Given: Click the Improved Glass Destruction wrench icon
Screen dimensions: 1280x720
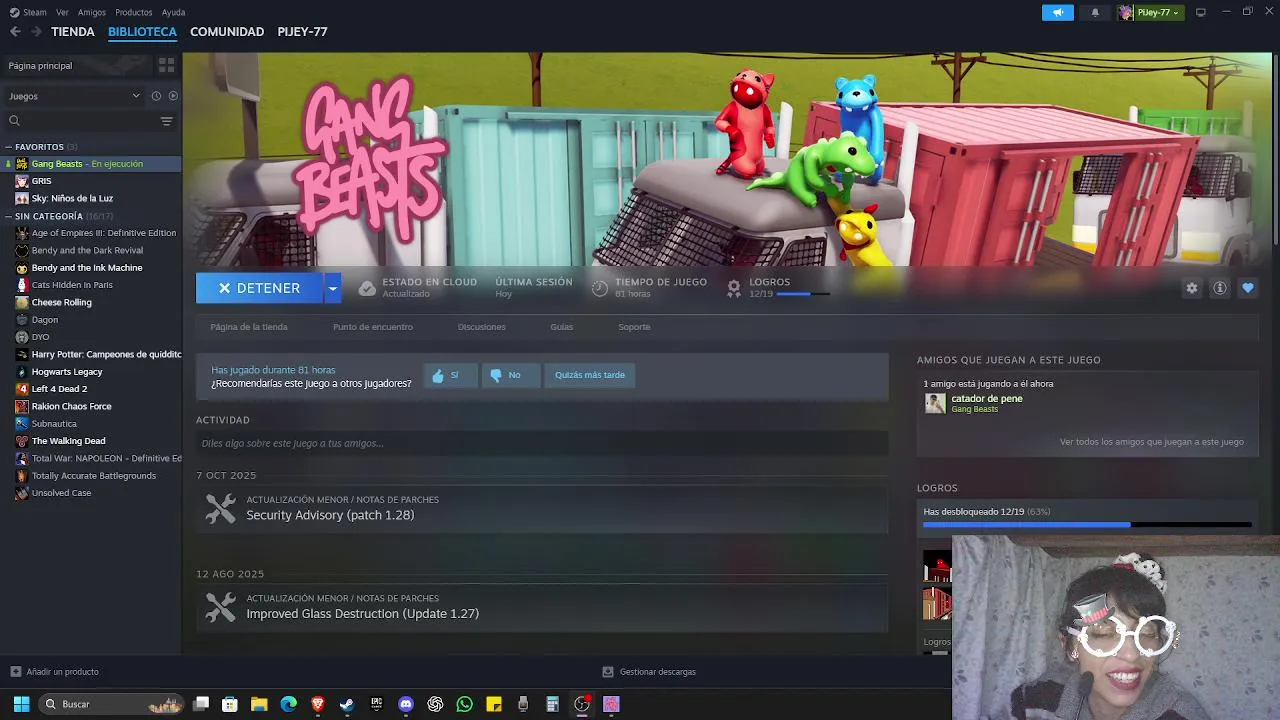Looking at the screenshot, I should [220, 607].
